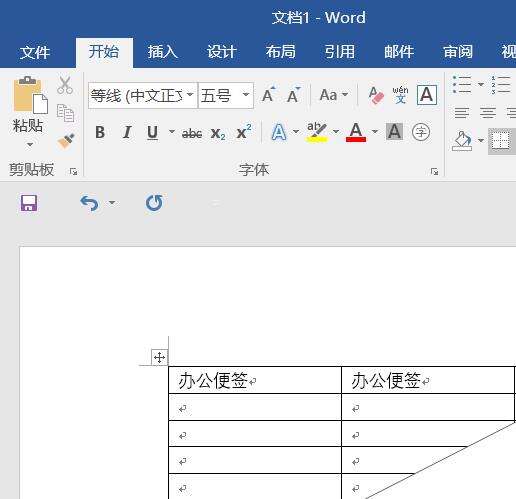Switch to the 插入 ribbon tab
The width and height of the screenshot is (516, 499).
163,52
